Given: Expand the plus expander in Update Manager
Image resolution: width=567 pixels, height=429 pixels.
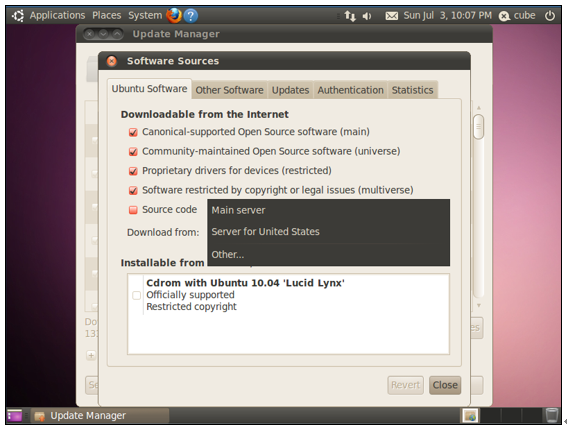Looking at the screenshot, I should (91, 356).
